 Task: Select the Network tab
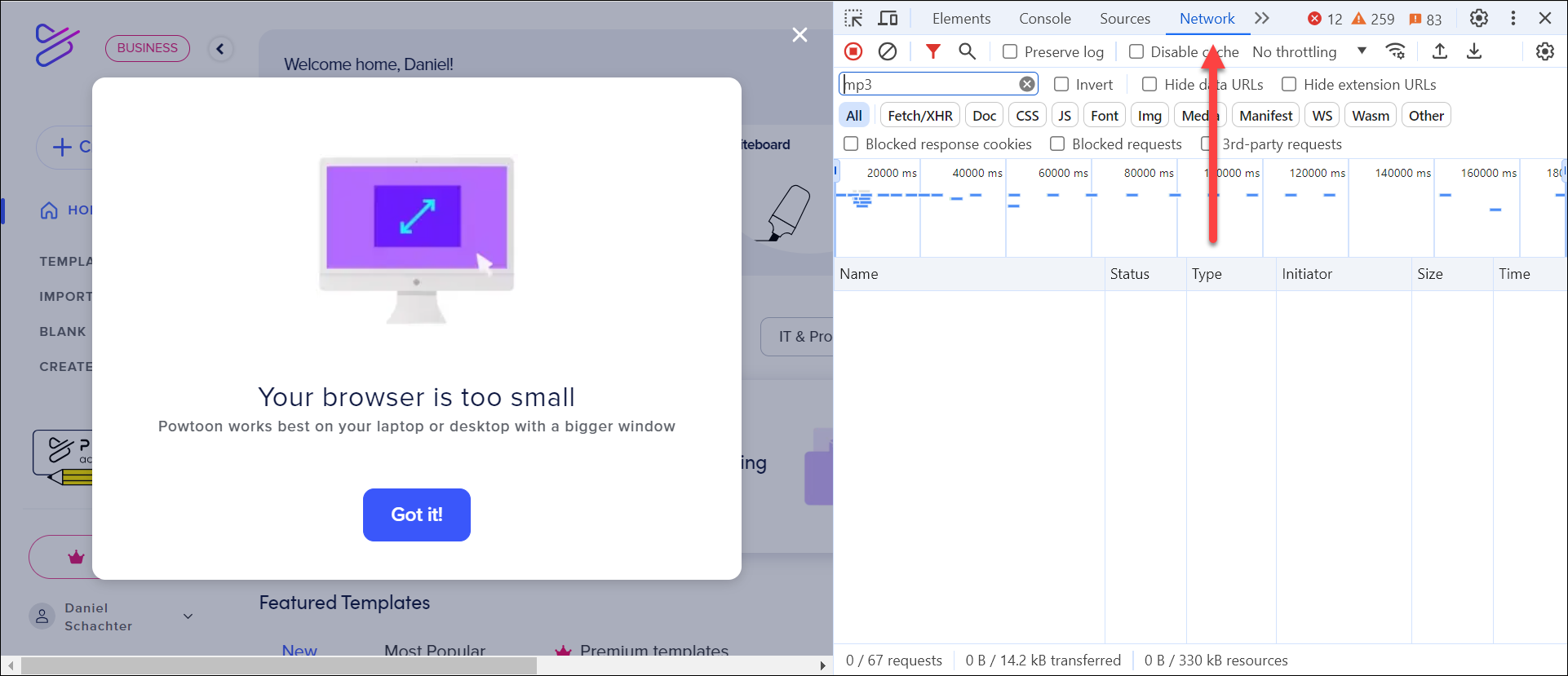[x=1207, y=18]
